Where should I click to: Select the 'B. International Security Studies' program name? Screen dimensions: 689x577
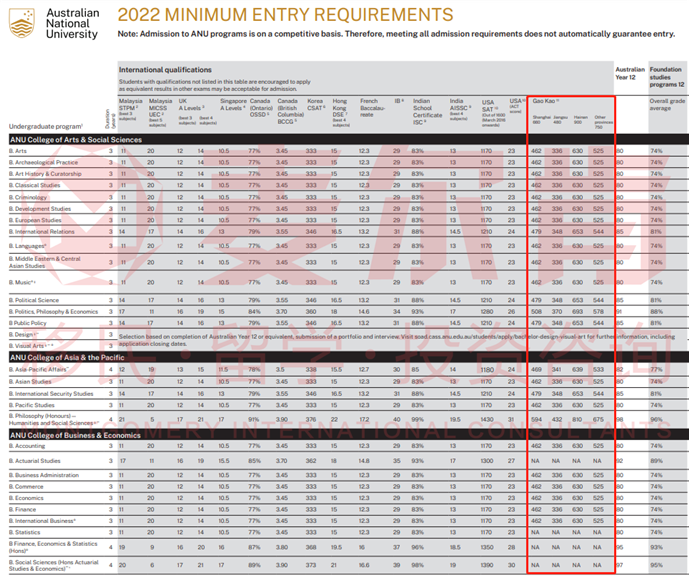coord(51,394)
